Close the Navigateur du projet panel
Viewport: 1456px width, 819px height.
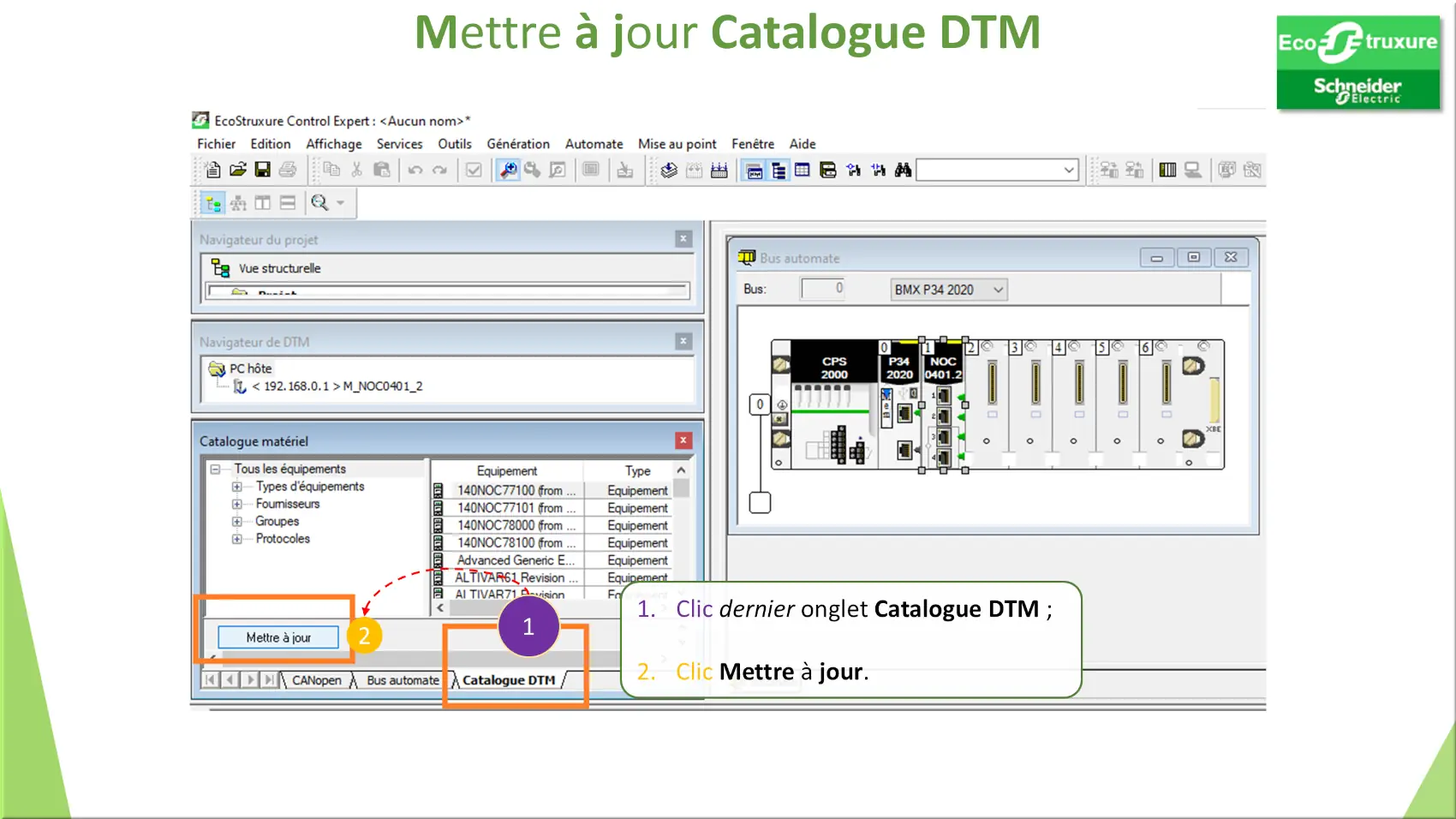click(x=683, y=239)
